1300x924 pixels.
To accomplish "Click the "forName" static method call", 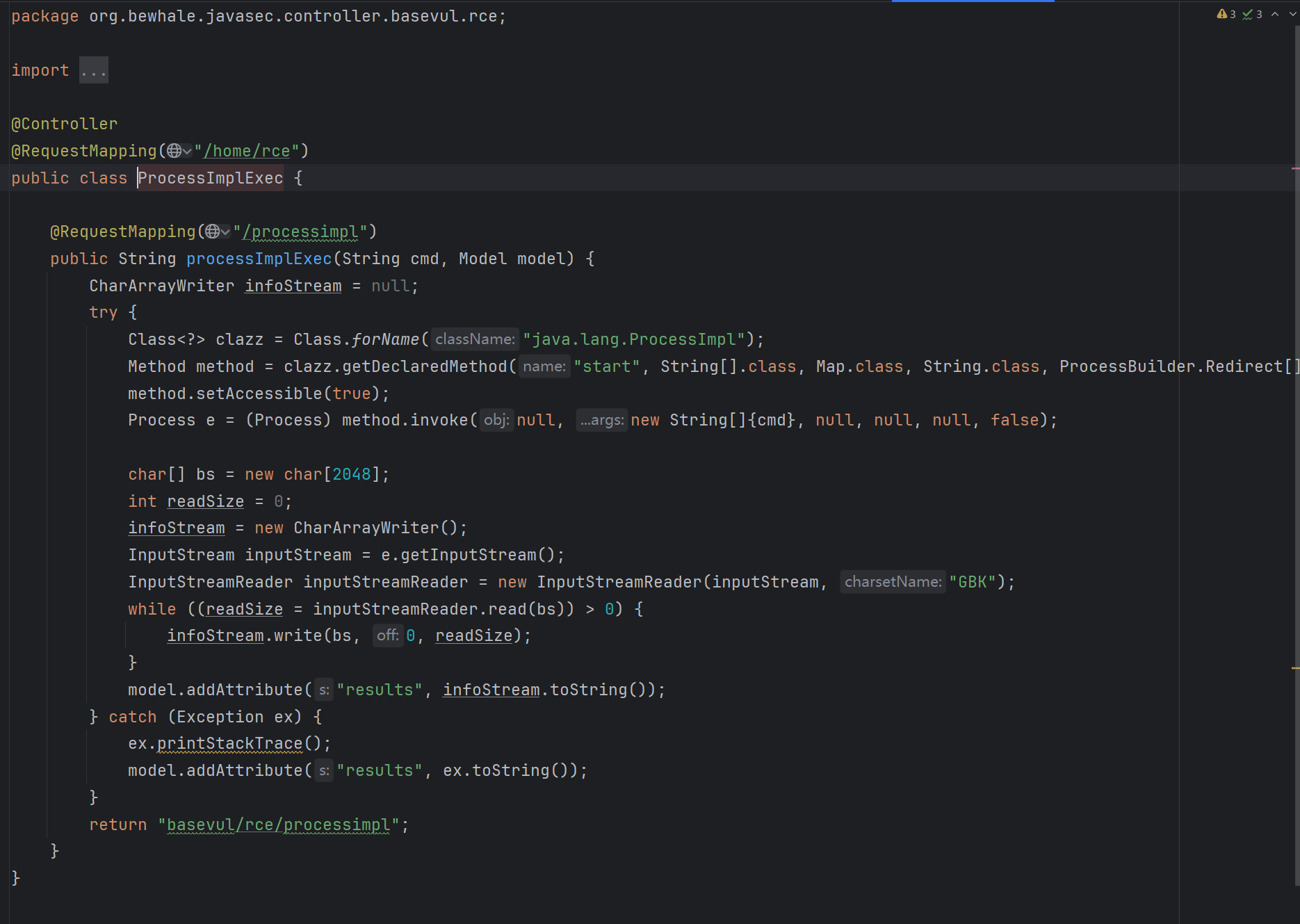I will tap(386, 339).
